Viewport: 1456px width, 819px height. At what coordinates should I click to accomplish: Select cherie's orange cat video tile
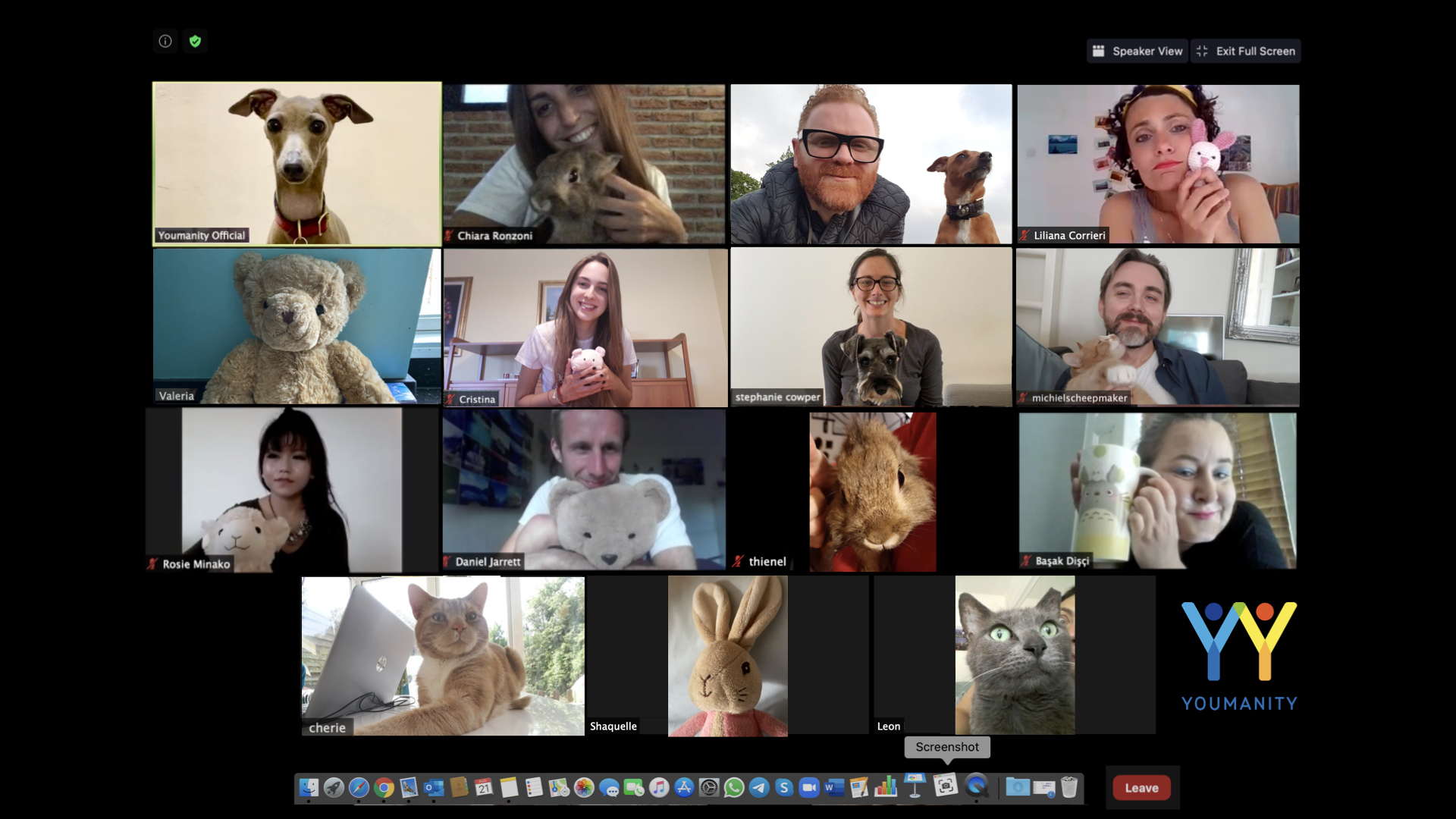pos(443,656)
